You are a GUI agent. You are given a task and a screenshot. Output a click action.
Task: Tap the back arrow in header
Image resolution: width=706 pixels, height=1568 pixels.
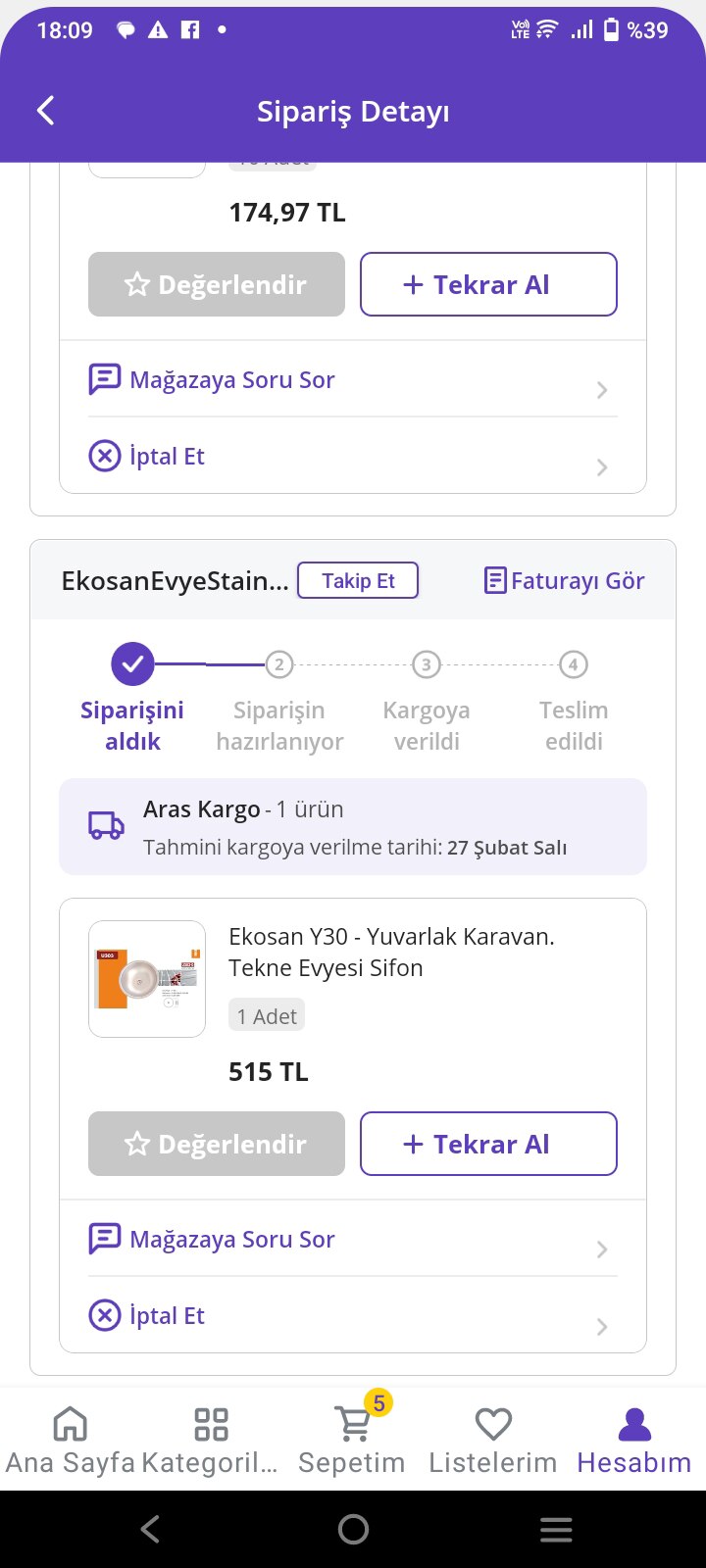tap(46, 111)
